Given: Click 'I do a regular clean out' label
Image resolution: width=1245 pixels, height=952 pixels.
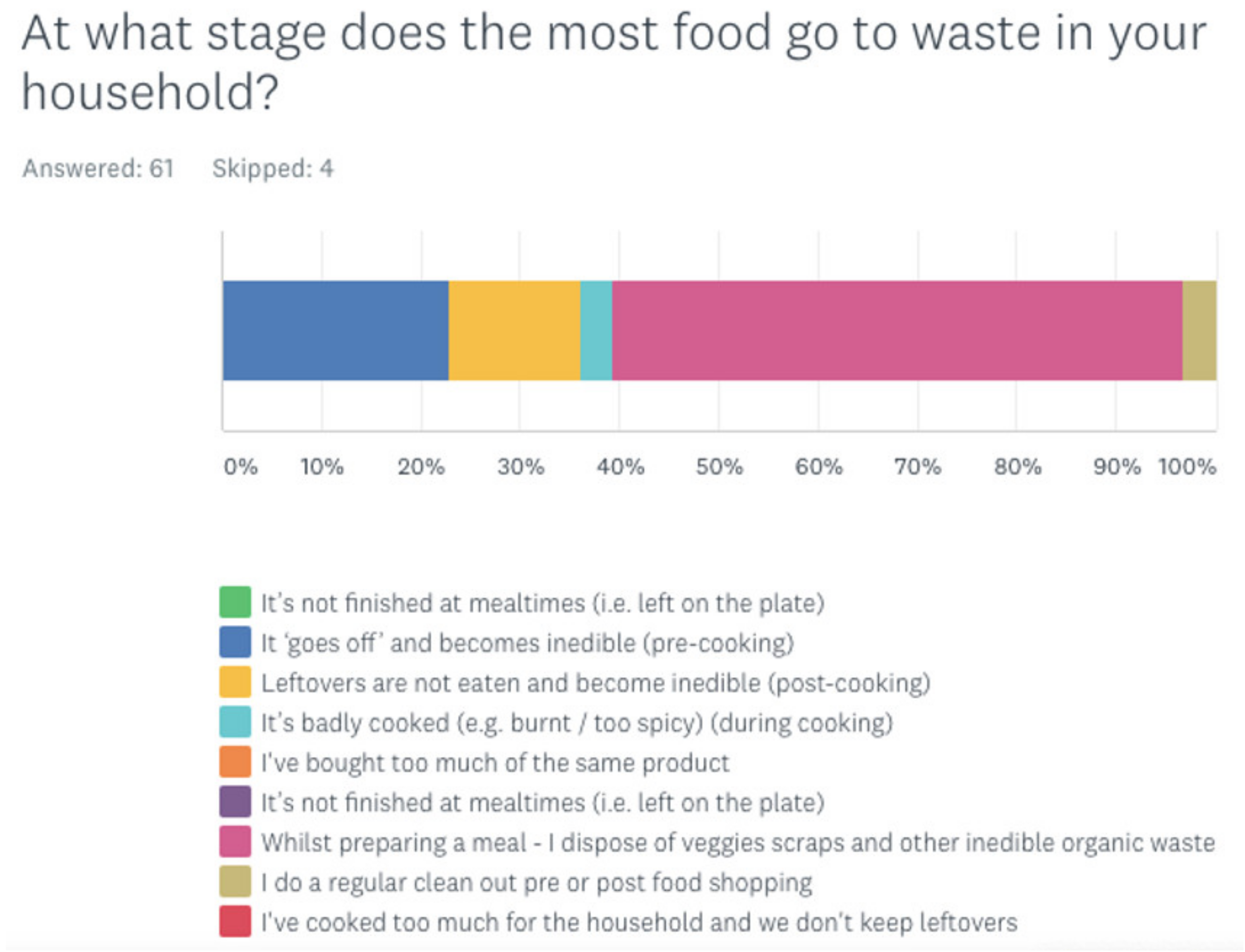Looking at the screenshot, I should pos(536,882).
